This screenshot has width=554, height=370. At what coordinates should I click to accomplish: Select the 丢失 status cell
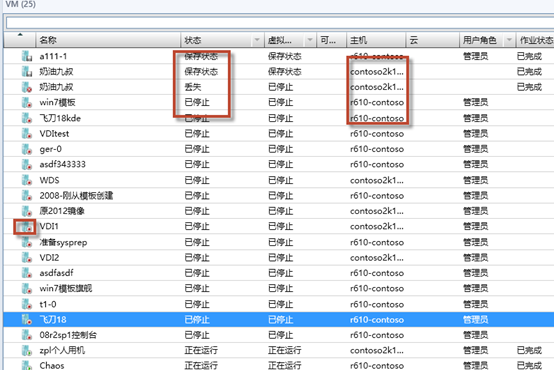[193, 87]
